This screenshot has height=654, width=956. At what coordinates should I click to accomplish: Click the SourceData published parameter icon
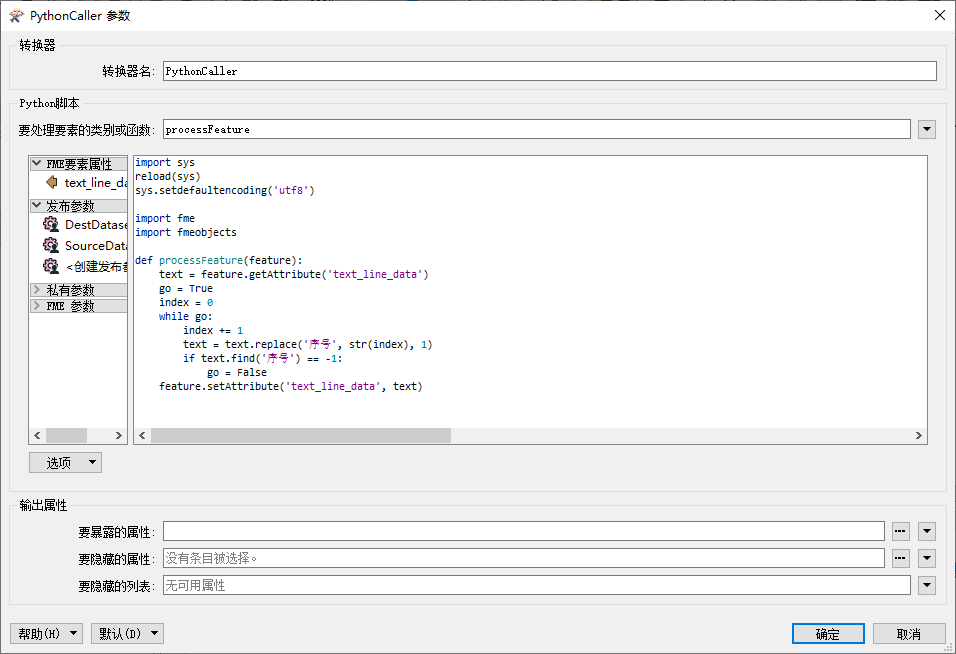tap(50, 245)
